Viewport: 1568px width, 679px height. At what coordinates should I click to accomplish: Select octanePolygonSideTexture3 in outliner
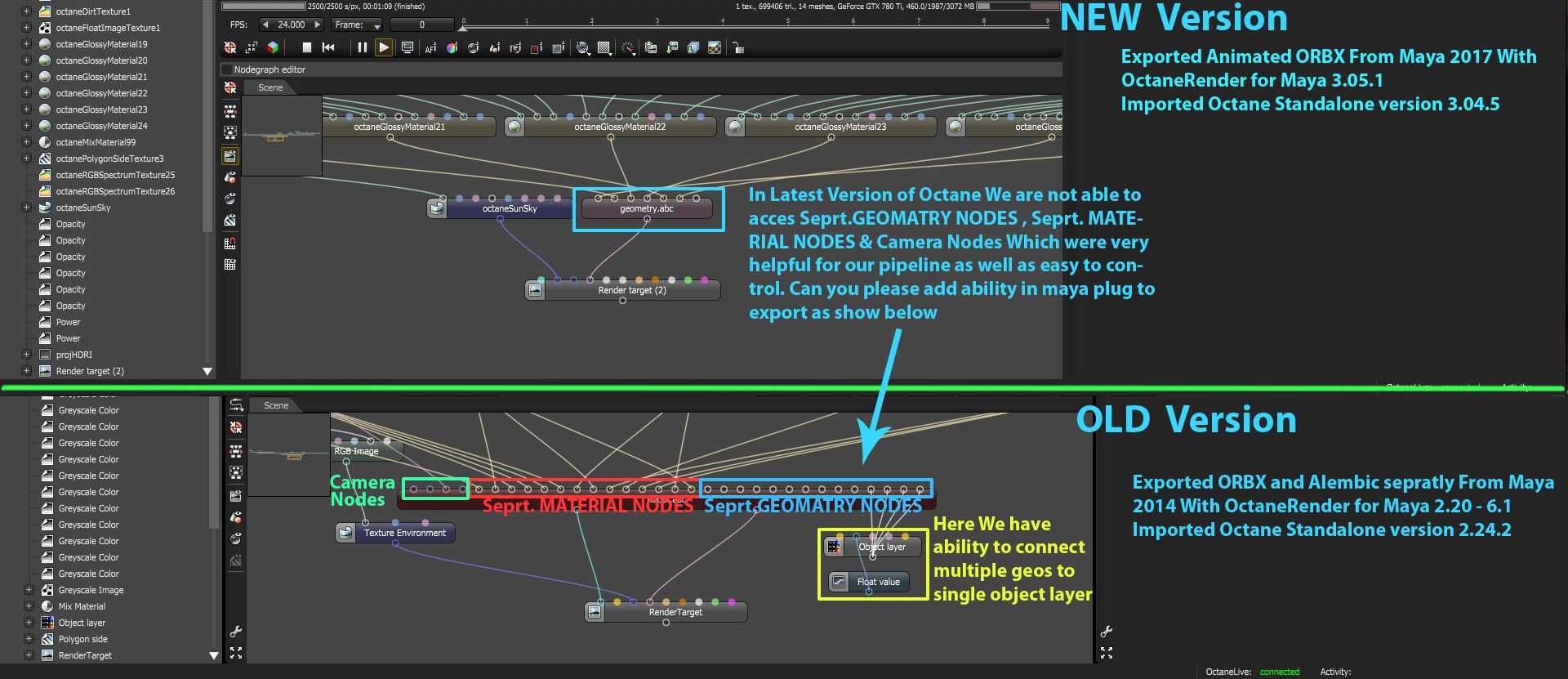[x=109, y=159]
